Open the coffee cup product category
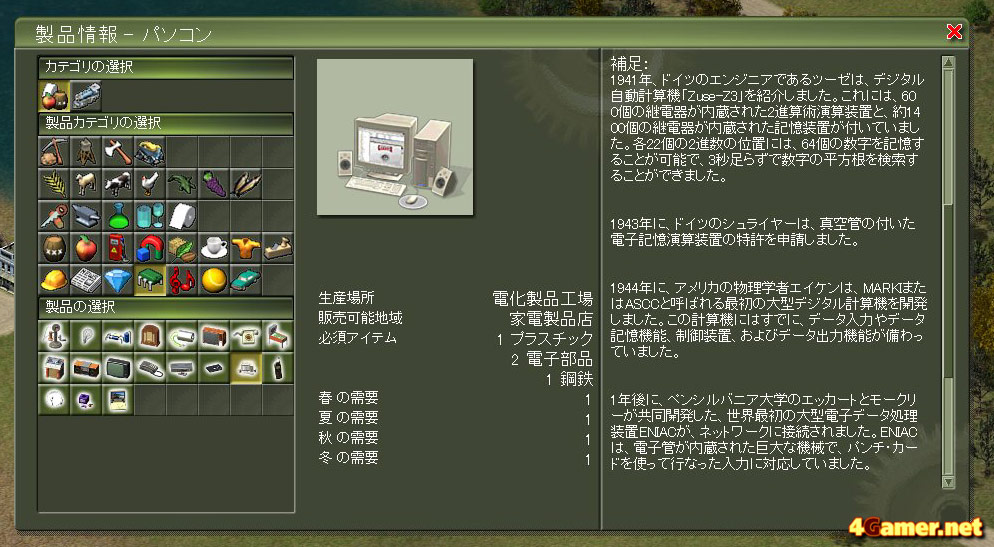The width and height of the screenshot is (994, 547). tap(214, 248)
